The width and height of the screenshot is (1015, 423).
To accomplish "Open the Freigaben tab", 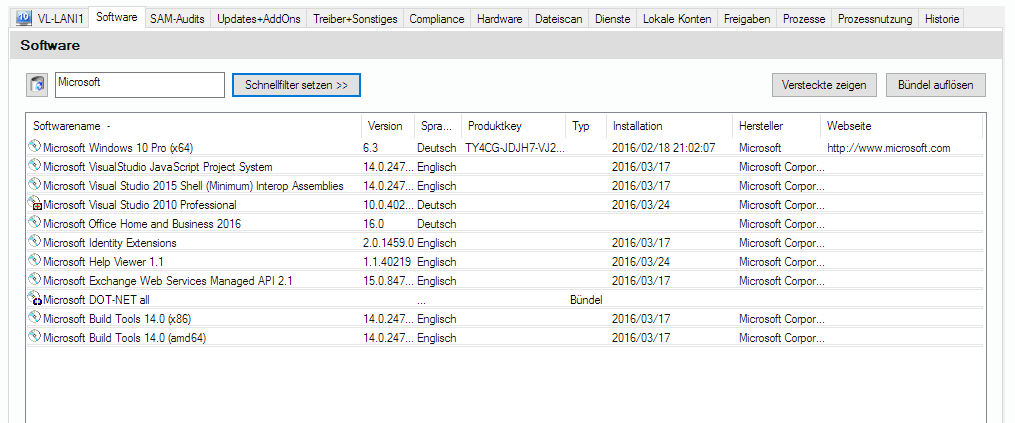I will pos(747,19).
